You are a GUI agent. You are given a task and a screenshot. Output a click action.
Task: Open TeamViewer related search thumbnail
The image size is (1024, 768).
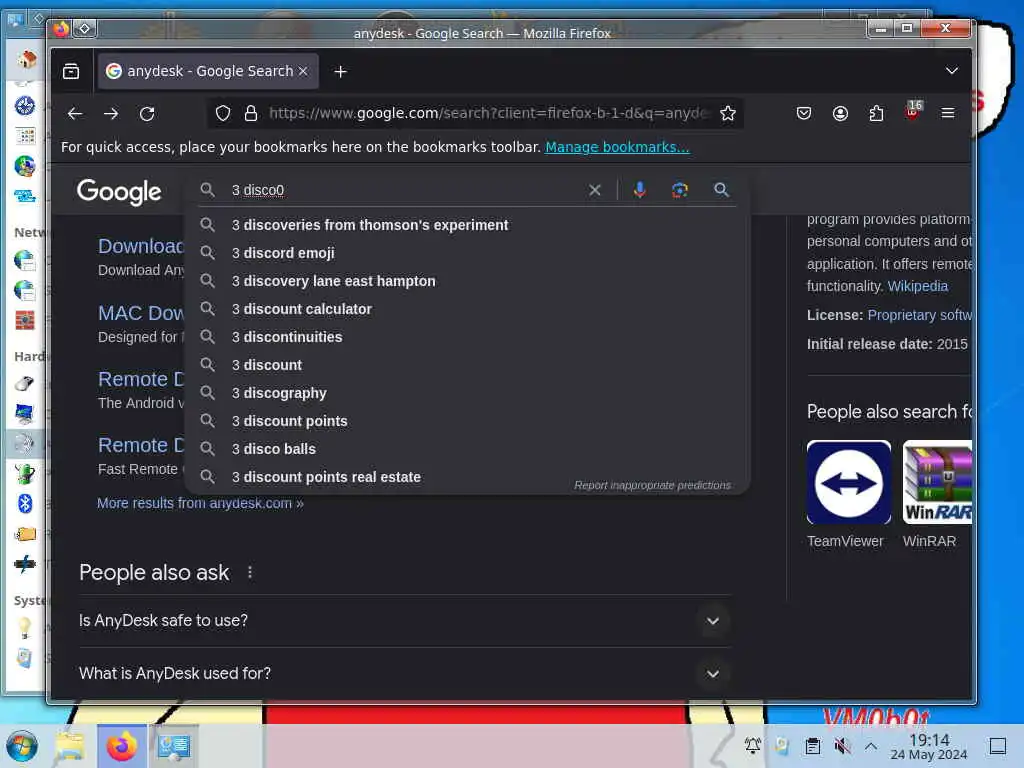tap(849, 483)
